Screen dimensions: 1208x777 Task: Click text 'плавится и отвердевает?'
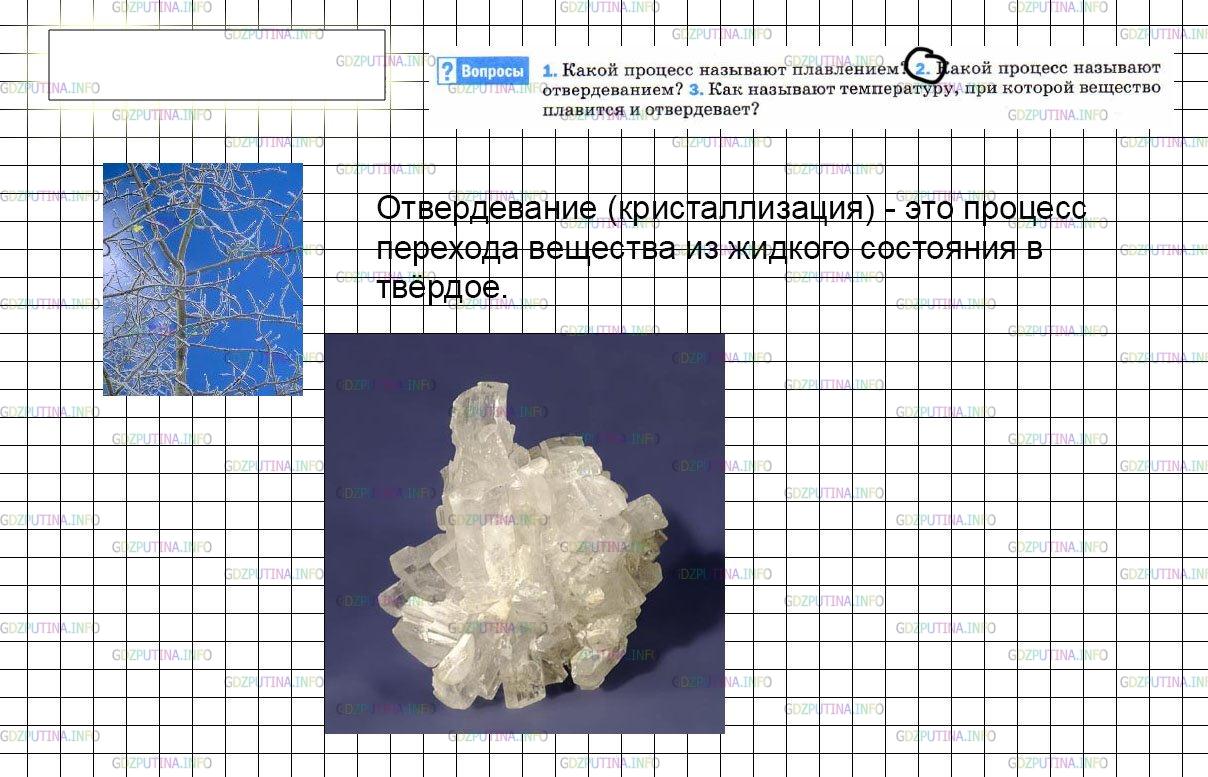click(648, 110)
